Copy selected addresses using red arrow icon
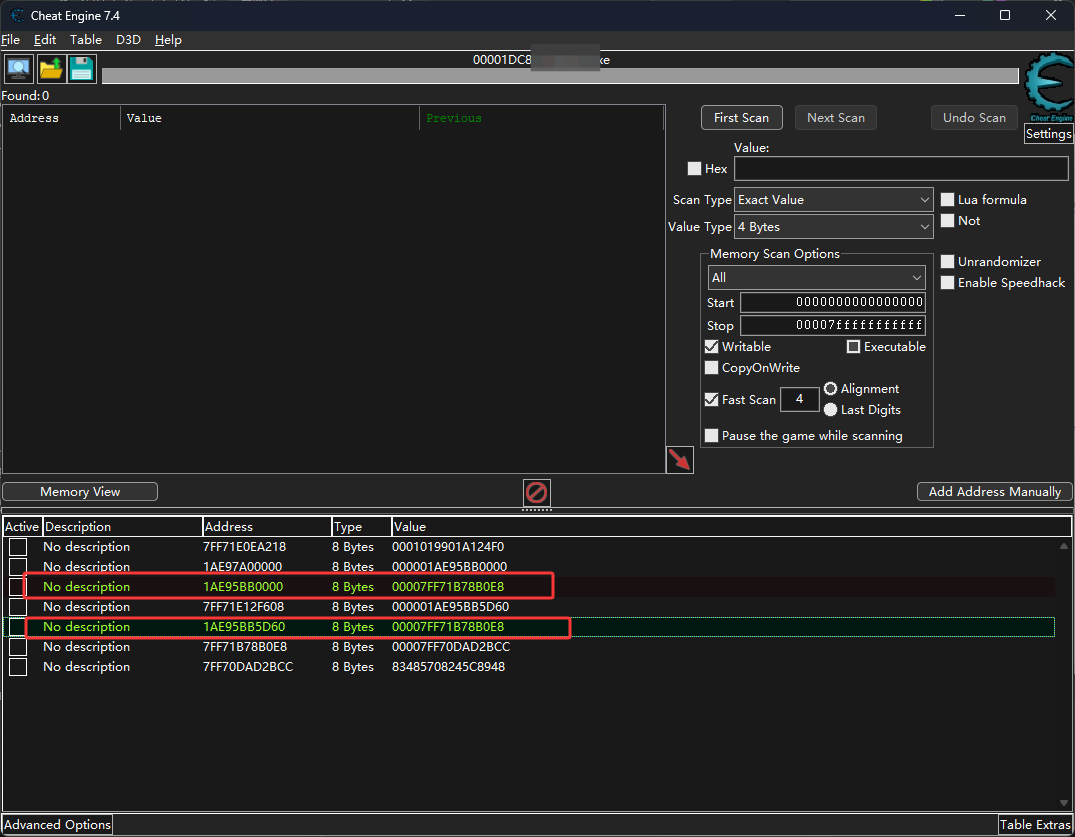 (x=679, y=460)
